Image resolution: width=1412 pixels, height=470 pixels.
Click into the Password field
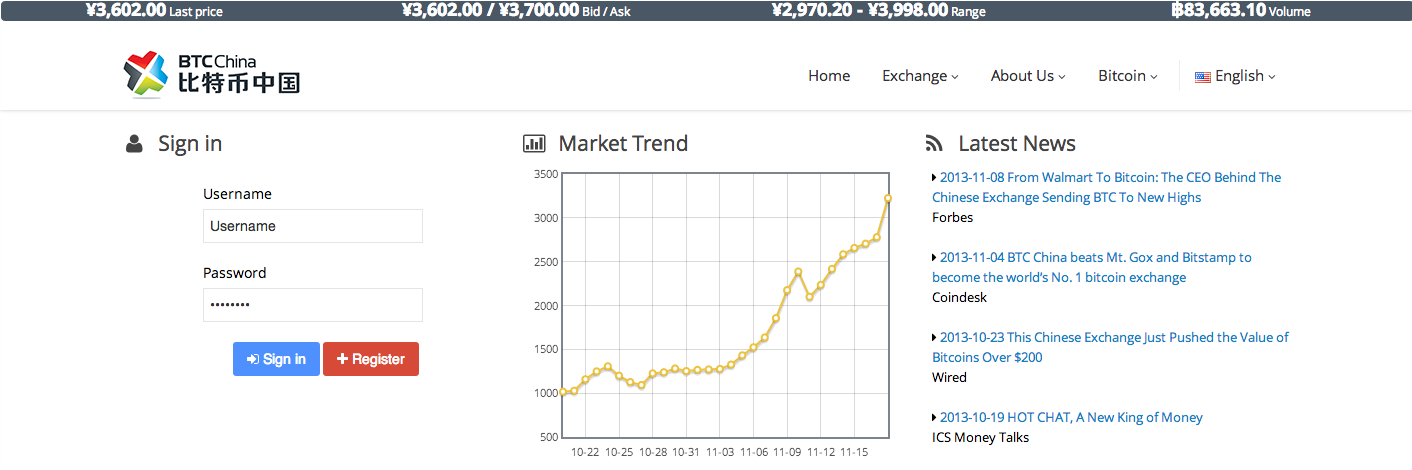pyautogui.click(x=312, y=305)
